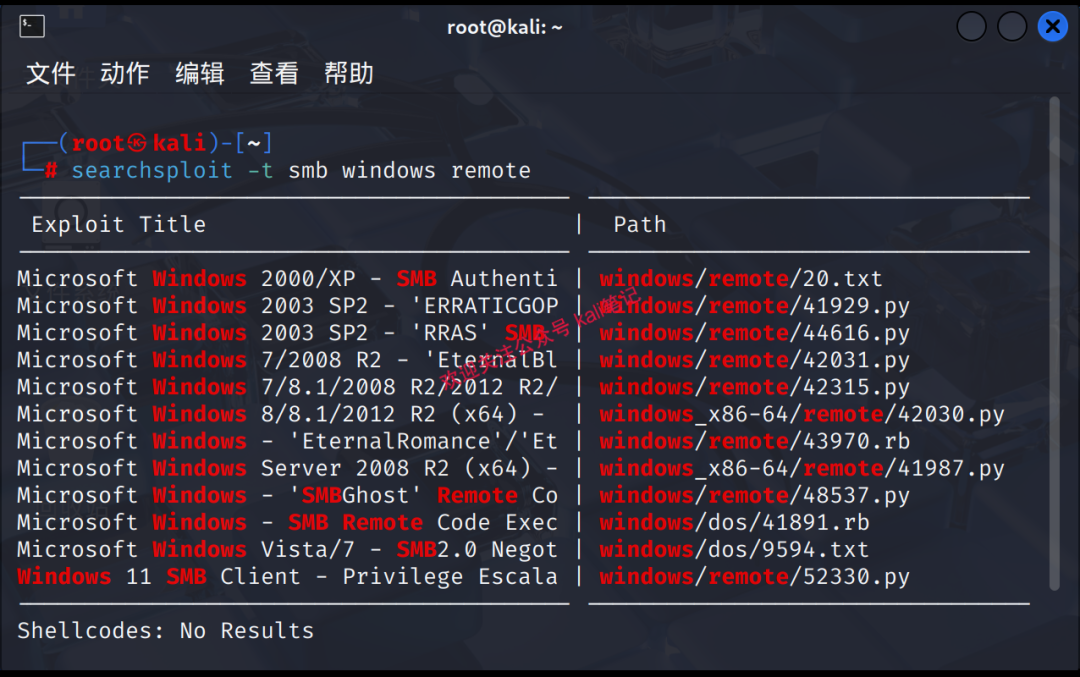1080x677 pixels.
Task: Select path windows/remote/43970.rb
Action: (x=754, y=441)
